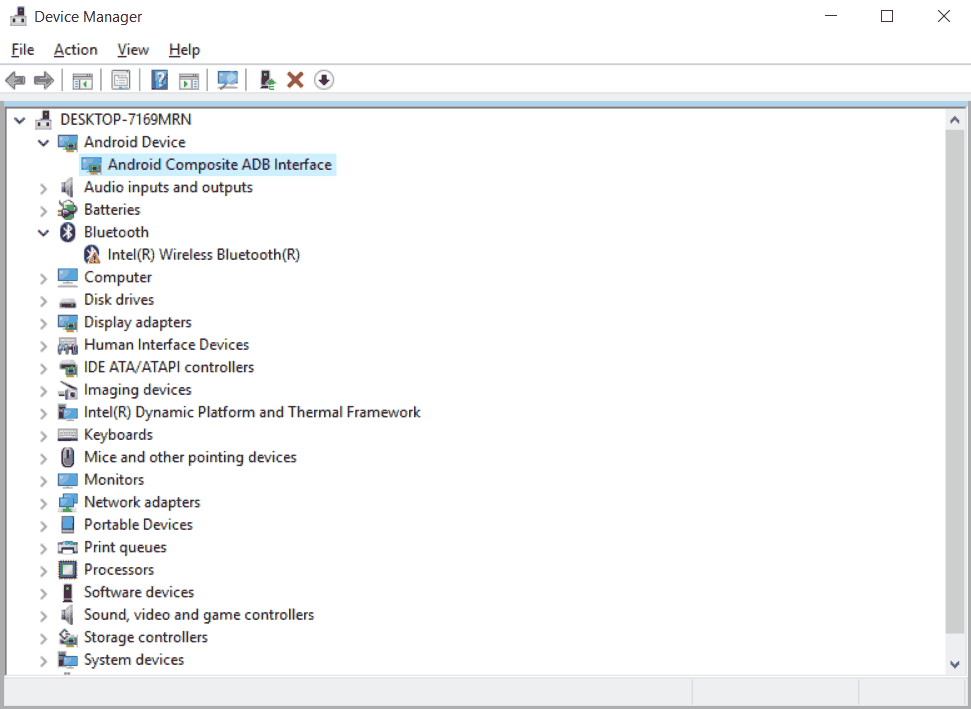Click the Mice and other pointing devices icon
The height and width of the screenshot is (709, 971).
[67, 457]
